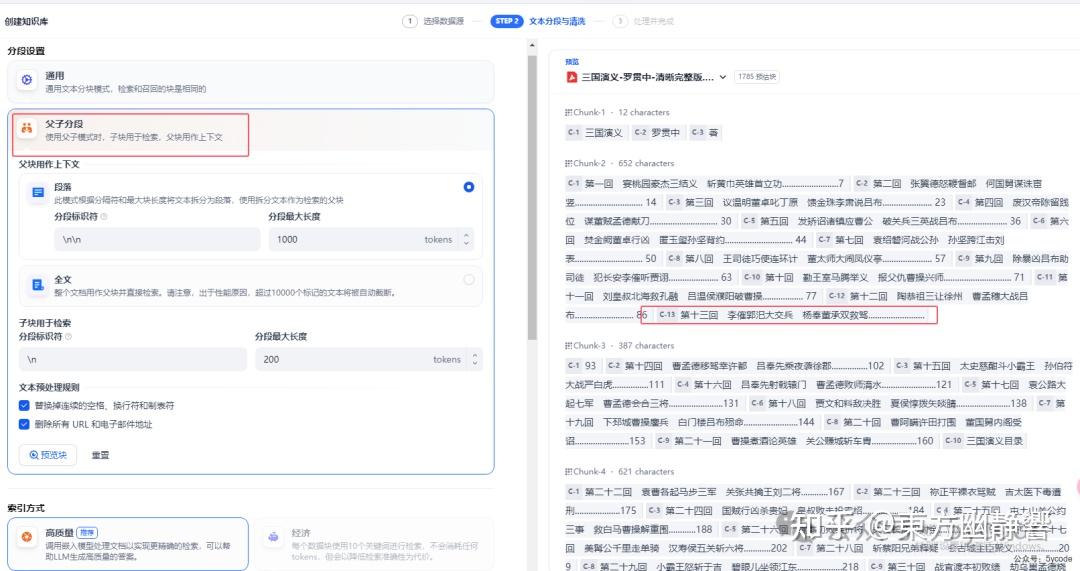Click the 父块用作上下文 label
The image size is (1080, 571).
click(x=49, y=164)
